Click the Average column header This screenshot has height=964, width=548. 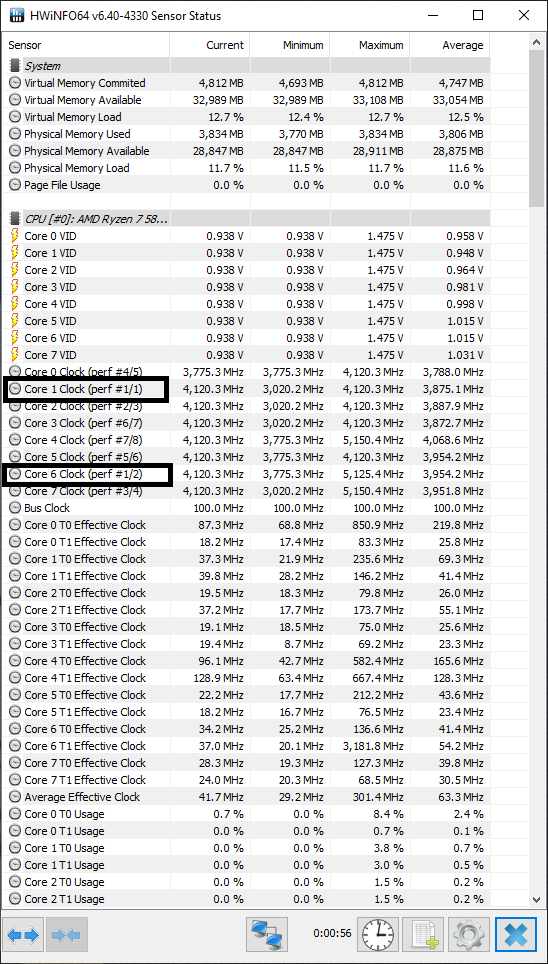[x=450, y=45]
